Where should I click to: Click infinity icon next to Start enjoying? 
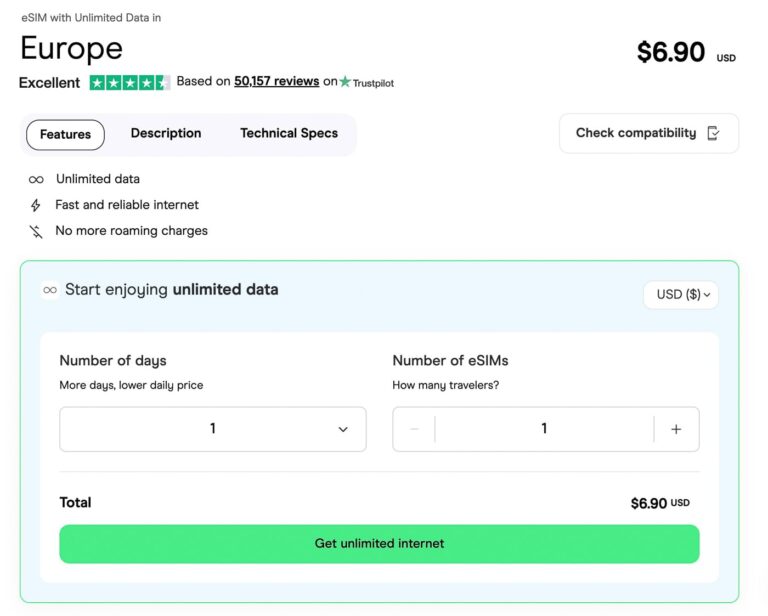[x=50, y=290]
